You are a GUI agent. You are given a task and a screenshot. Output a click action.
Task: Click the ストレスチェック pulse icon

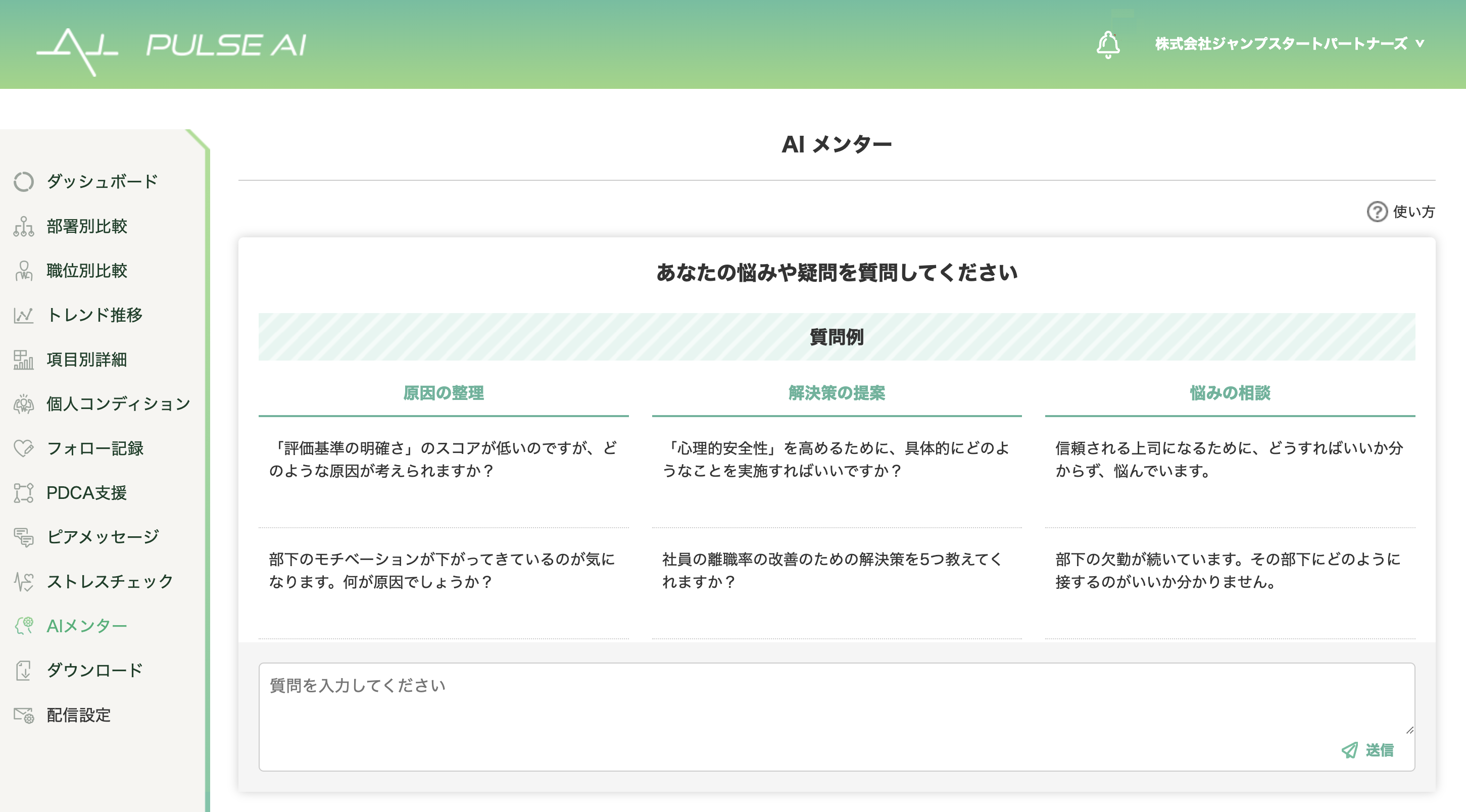23,582
